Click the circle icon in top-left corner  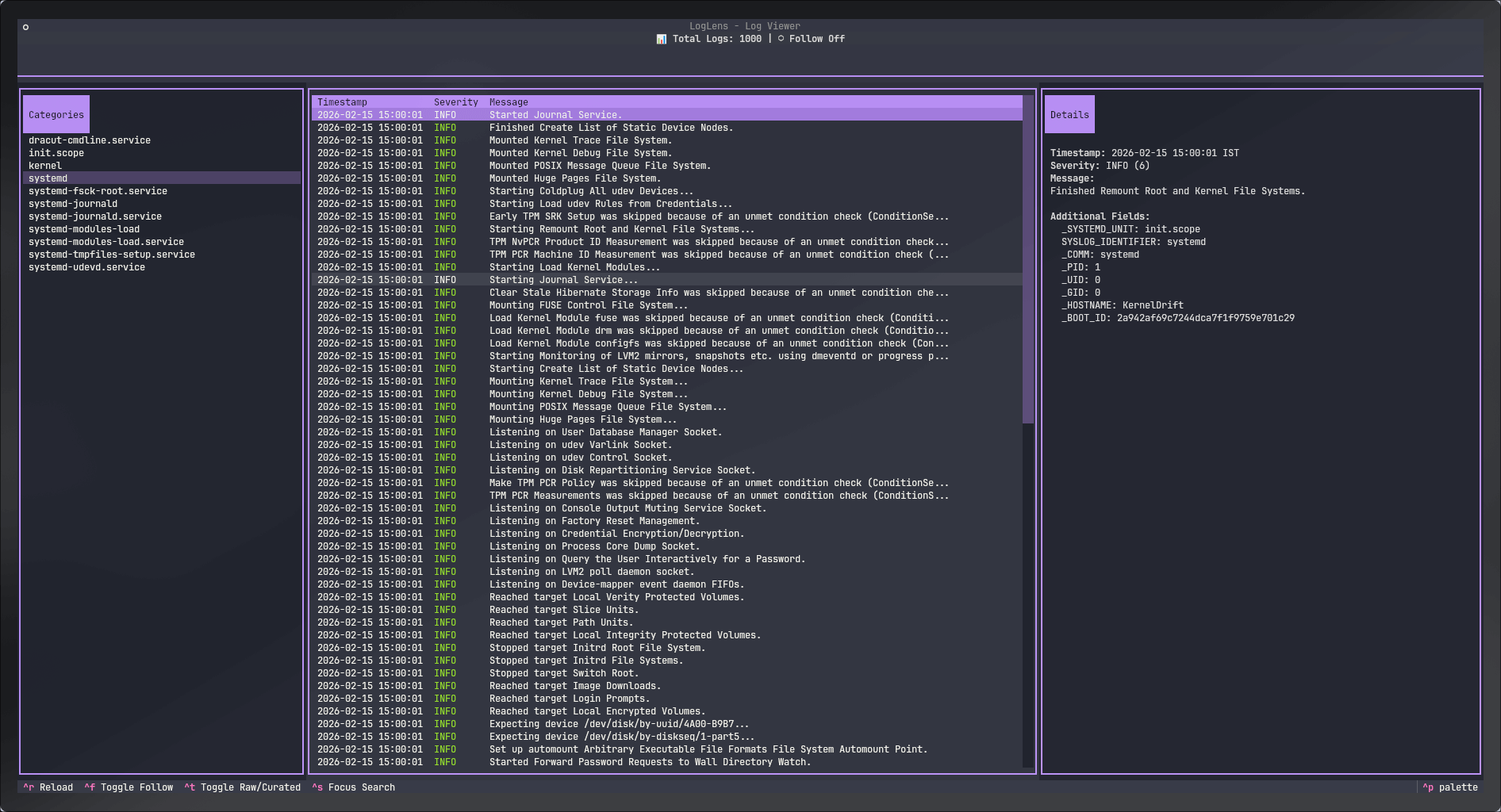[25, 27]
